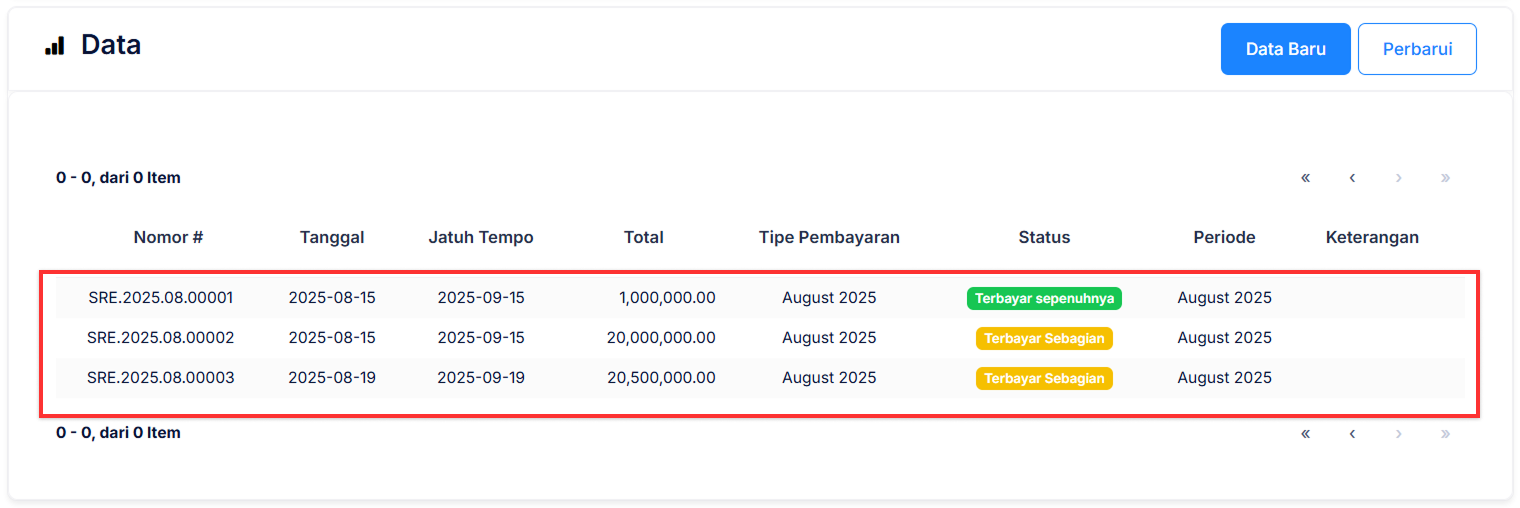The height and width of the screenshot is (508, 1520).
Task: Go to next page using top pagination
Action: (1398, 178)
